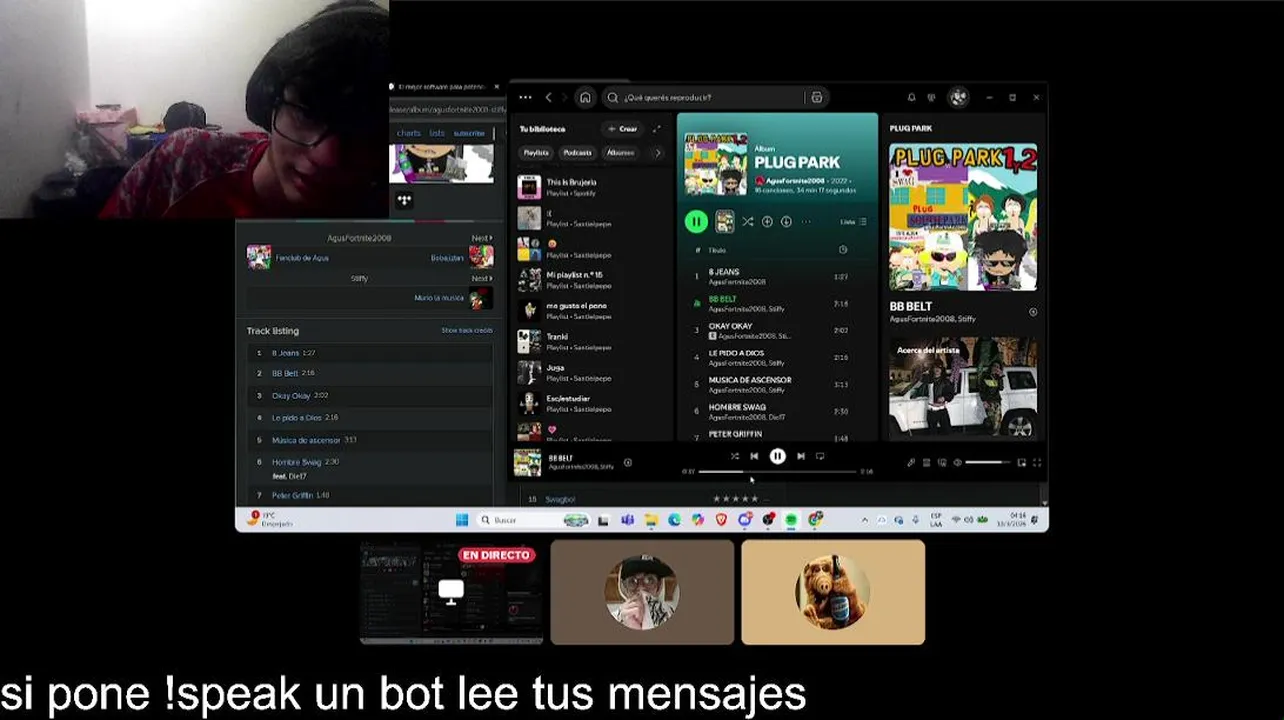1284x720 pixels.
Task: Open Spotify profile avatar menu
Action: click(x=958, y=97)
